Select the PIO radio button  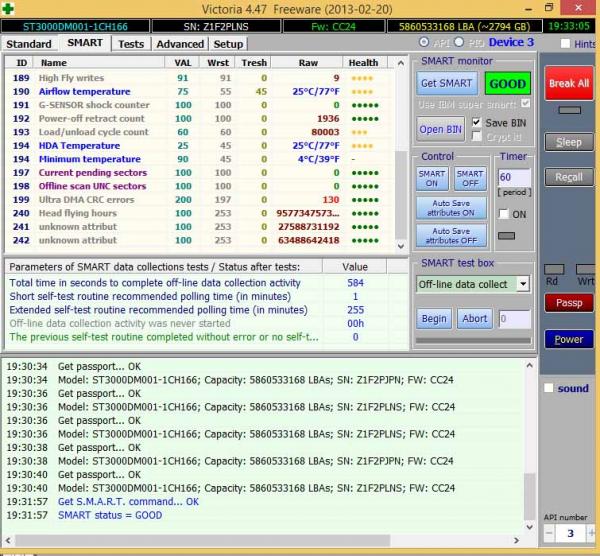coord(459,43)
